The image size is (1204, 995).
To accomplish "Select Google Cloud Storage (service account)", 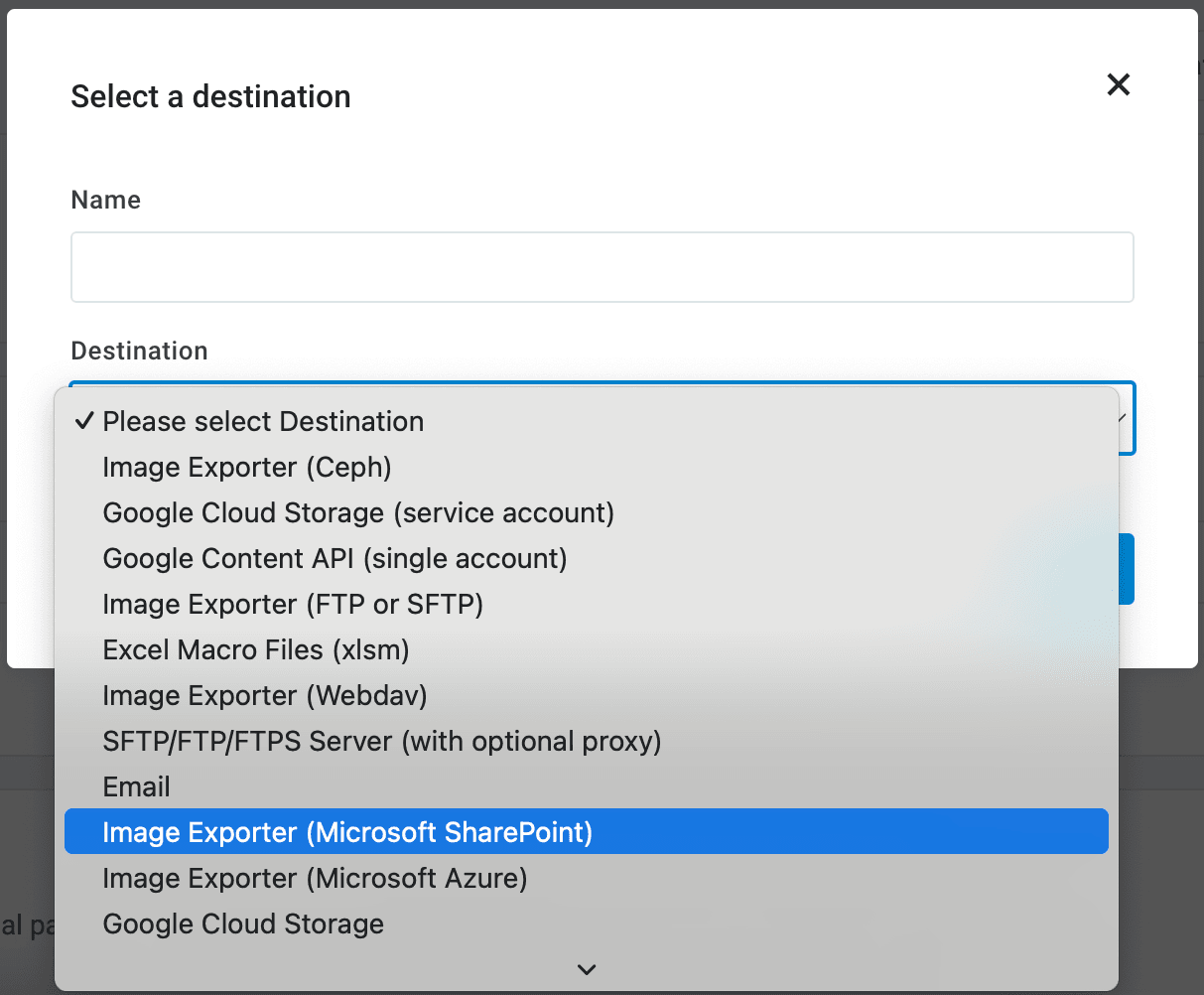I will (x=358, y=512).
